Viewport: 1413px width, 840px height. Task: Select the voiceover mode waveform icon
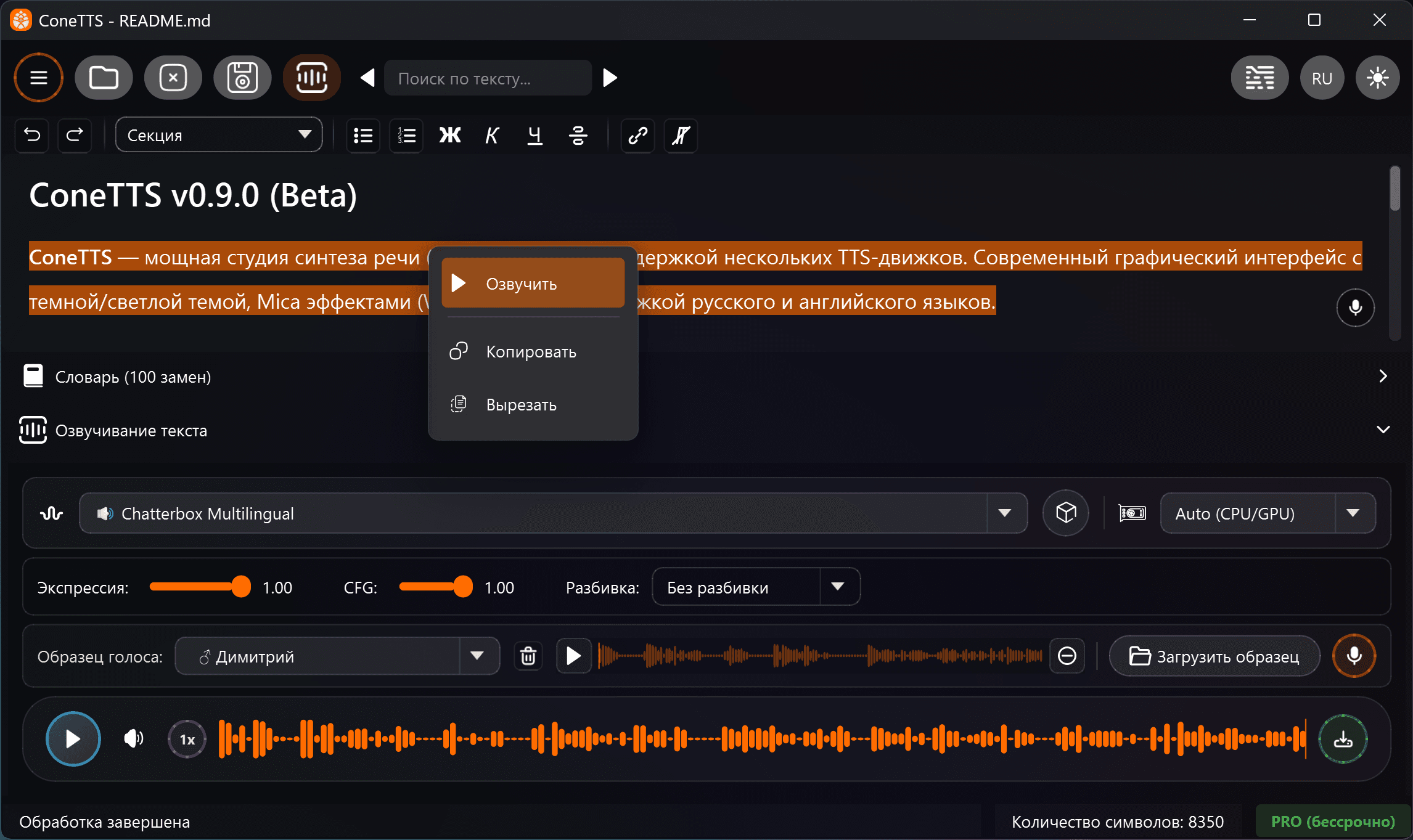(311, 78)
